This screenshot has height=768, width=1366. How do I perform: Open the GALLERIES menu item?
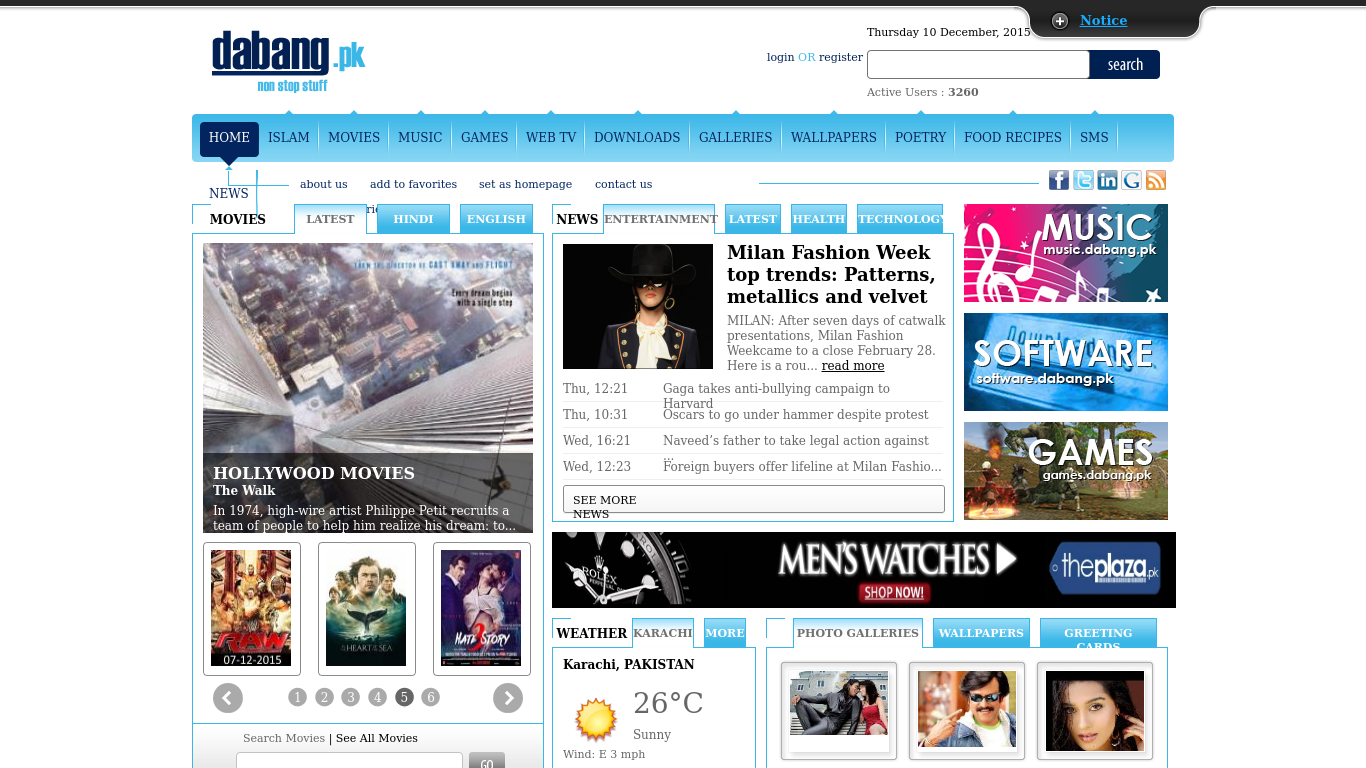736,138
